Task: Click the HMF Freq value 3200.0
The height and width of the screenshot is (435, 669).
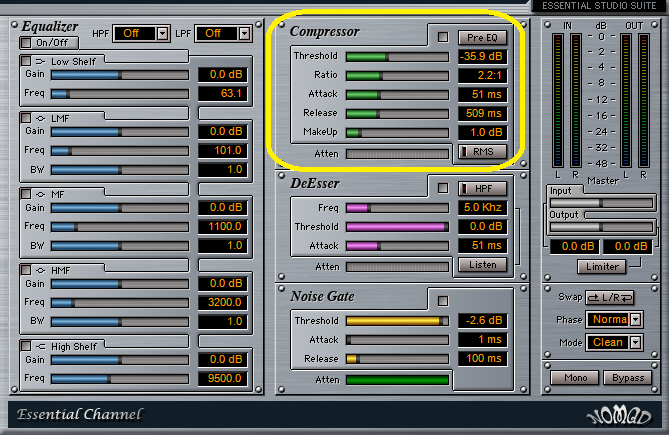Action: pyautogui.click(x=223, y=302)
